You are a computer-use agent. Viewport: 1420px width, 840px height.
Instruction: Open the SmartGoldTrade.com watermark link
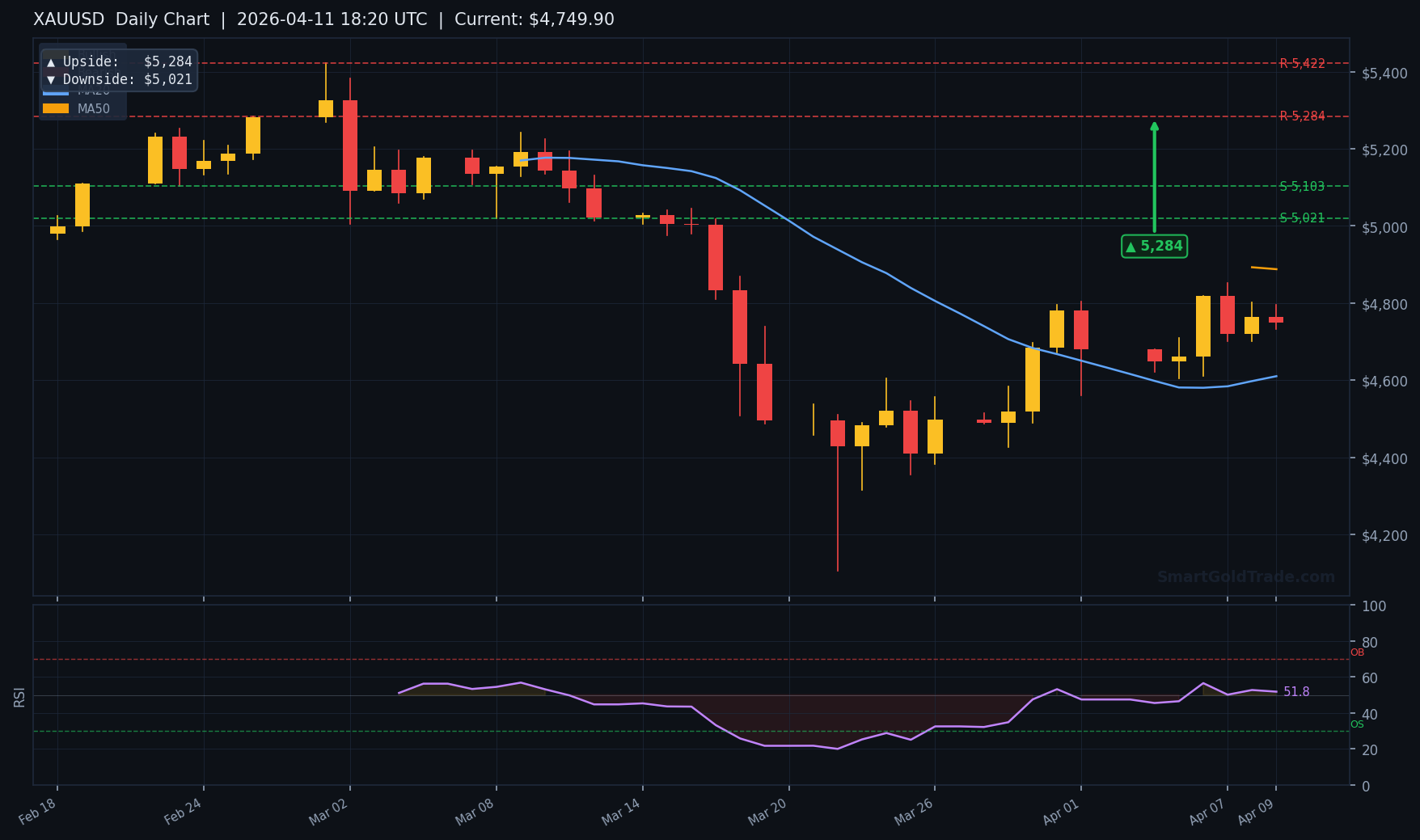pos(1245,576)
